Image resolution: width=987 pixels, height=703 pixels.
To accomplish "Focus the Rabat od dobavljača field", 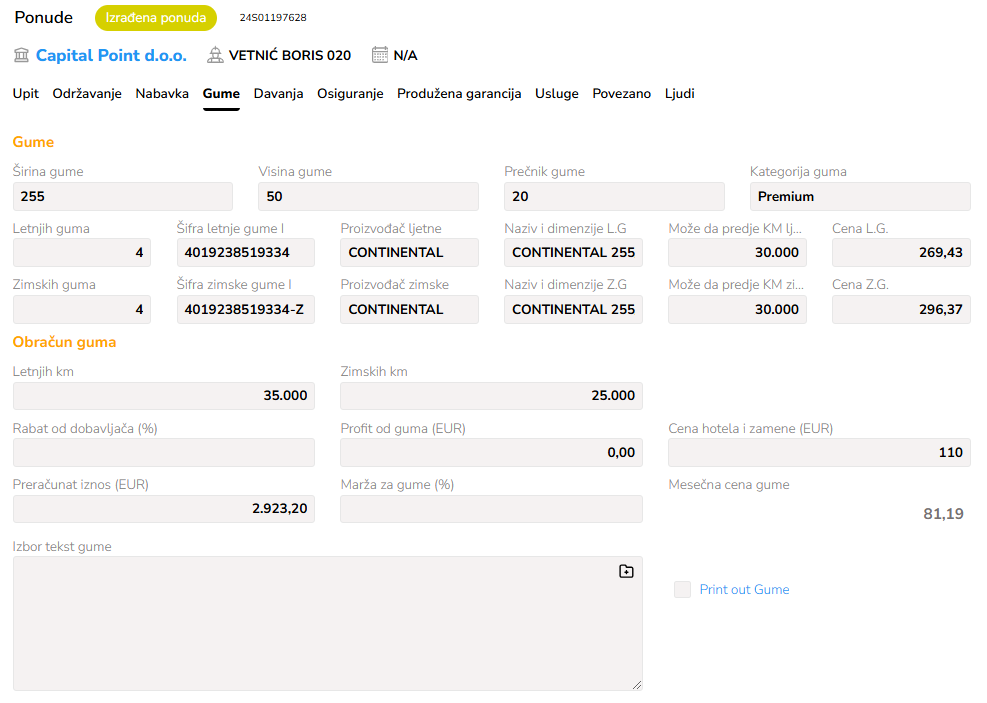I will [163, 453].
